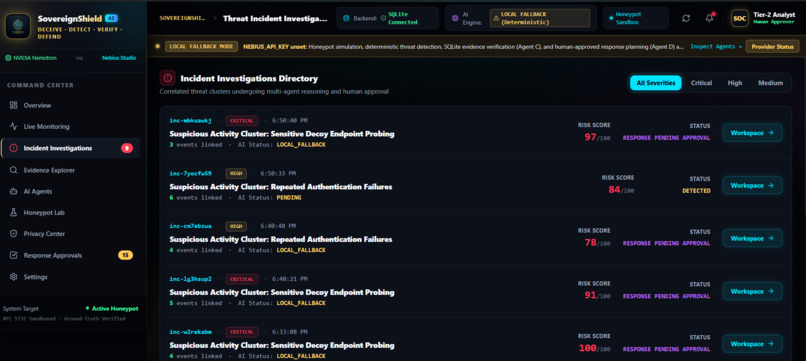Open Workspace for inc-cm7ebzwa
The height and width of the screenshot is (361, 806).
pyautogui.click(x=753, y=238)
